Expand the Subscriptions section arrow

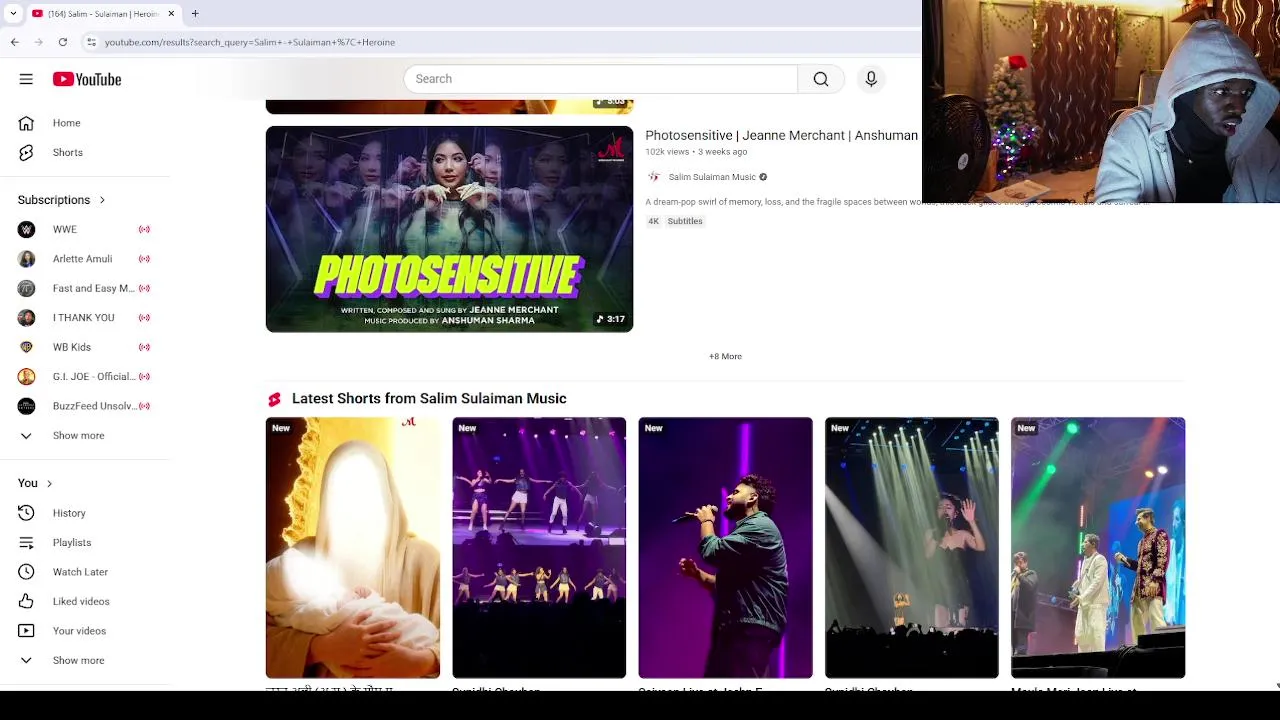pyautogui.click(x=102, y=200)
